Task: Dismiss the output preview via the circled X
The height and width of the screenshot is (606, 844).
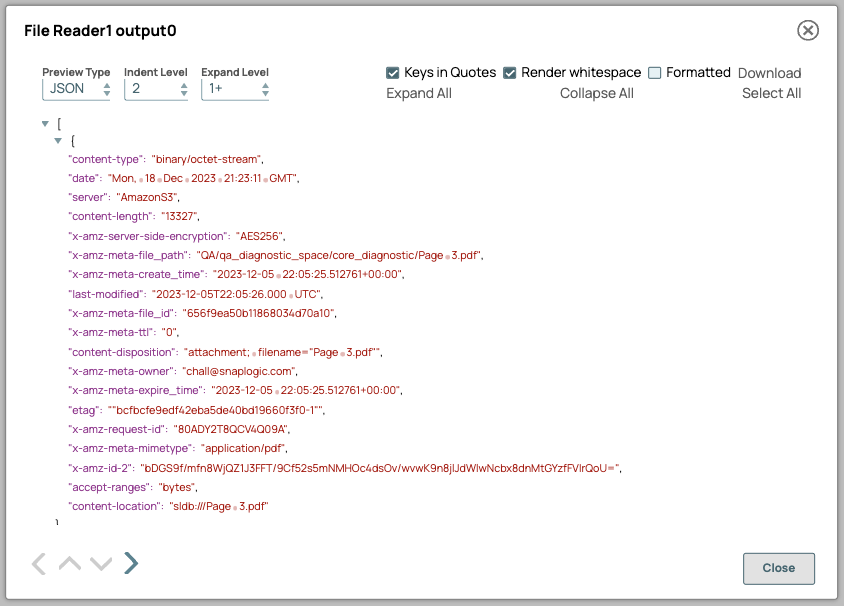Action: coord(808,30)
